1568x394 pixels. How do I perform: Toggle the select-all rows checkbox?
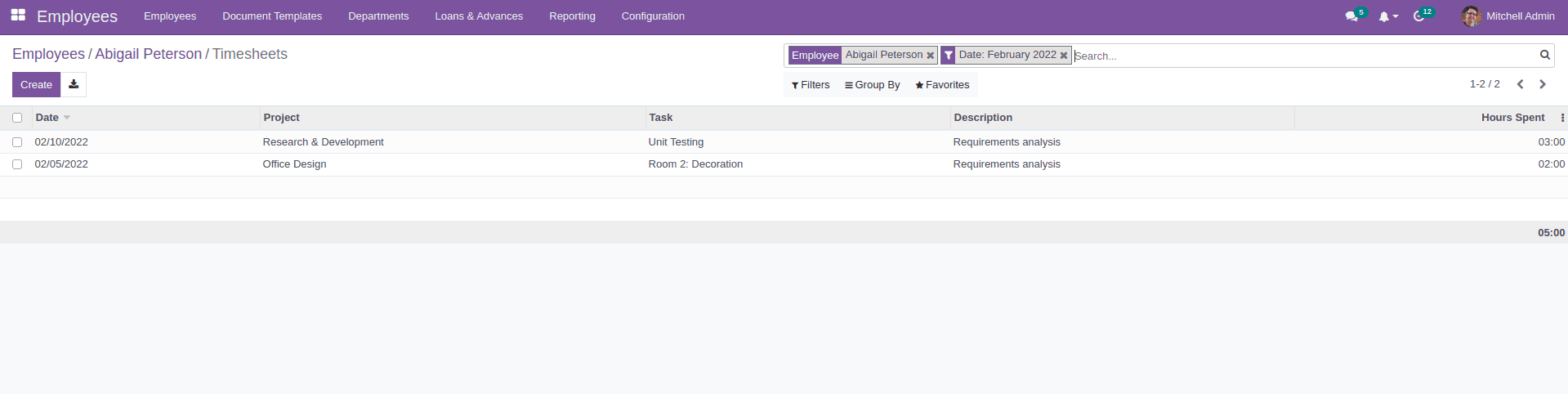pos(17,118)
